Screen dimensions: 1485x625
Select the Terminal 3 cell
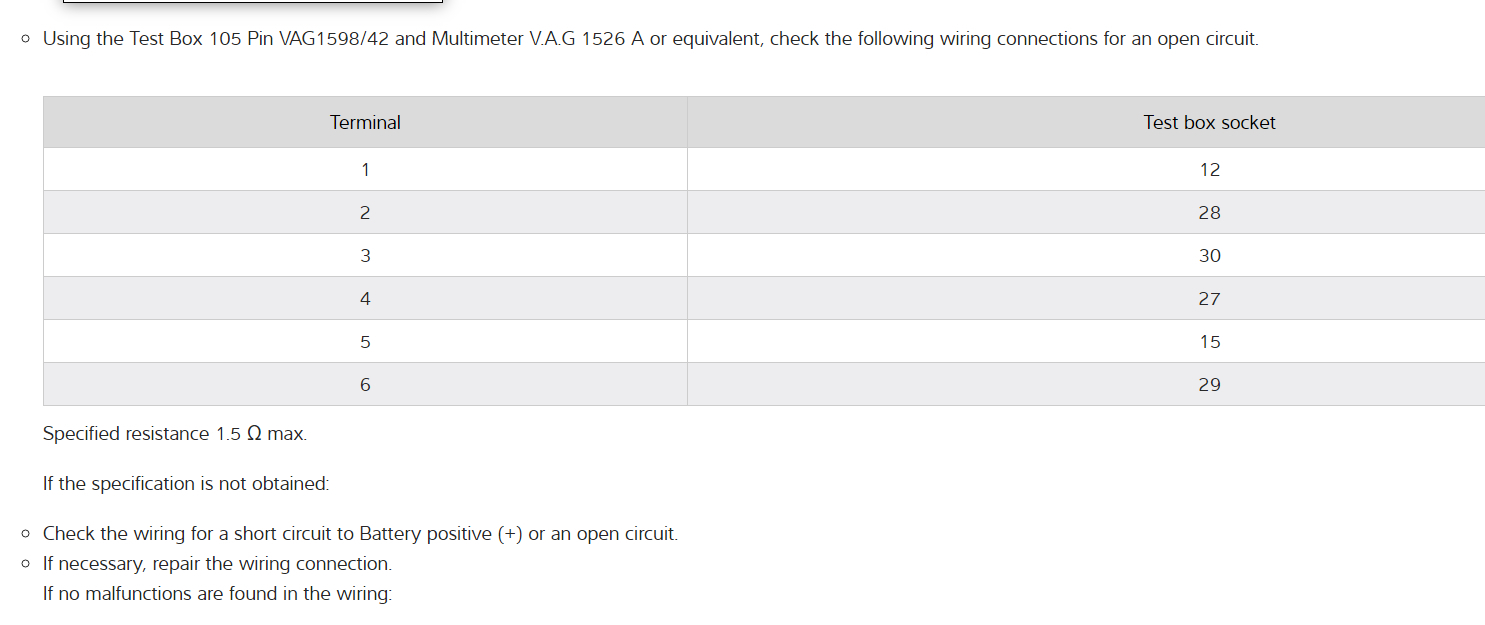click(x=365, y=256)
